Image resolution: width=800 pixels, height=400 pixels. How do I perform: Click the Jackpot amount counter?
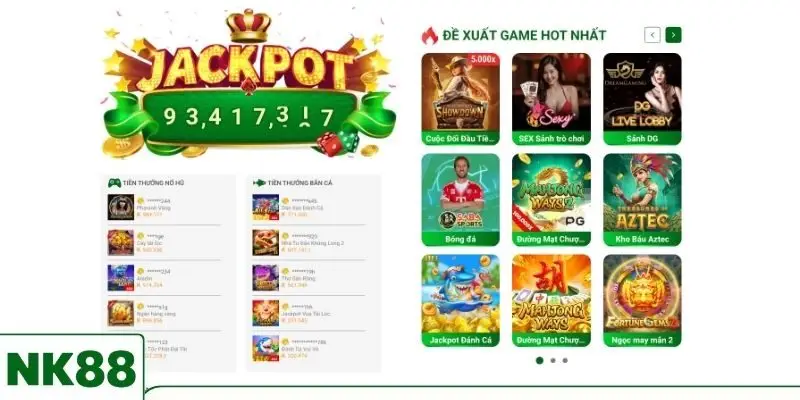249,117
